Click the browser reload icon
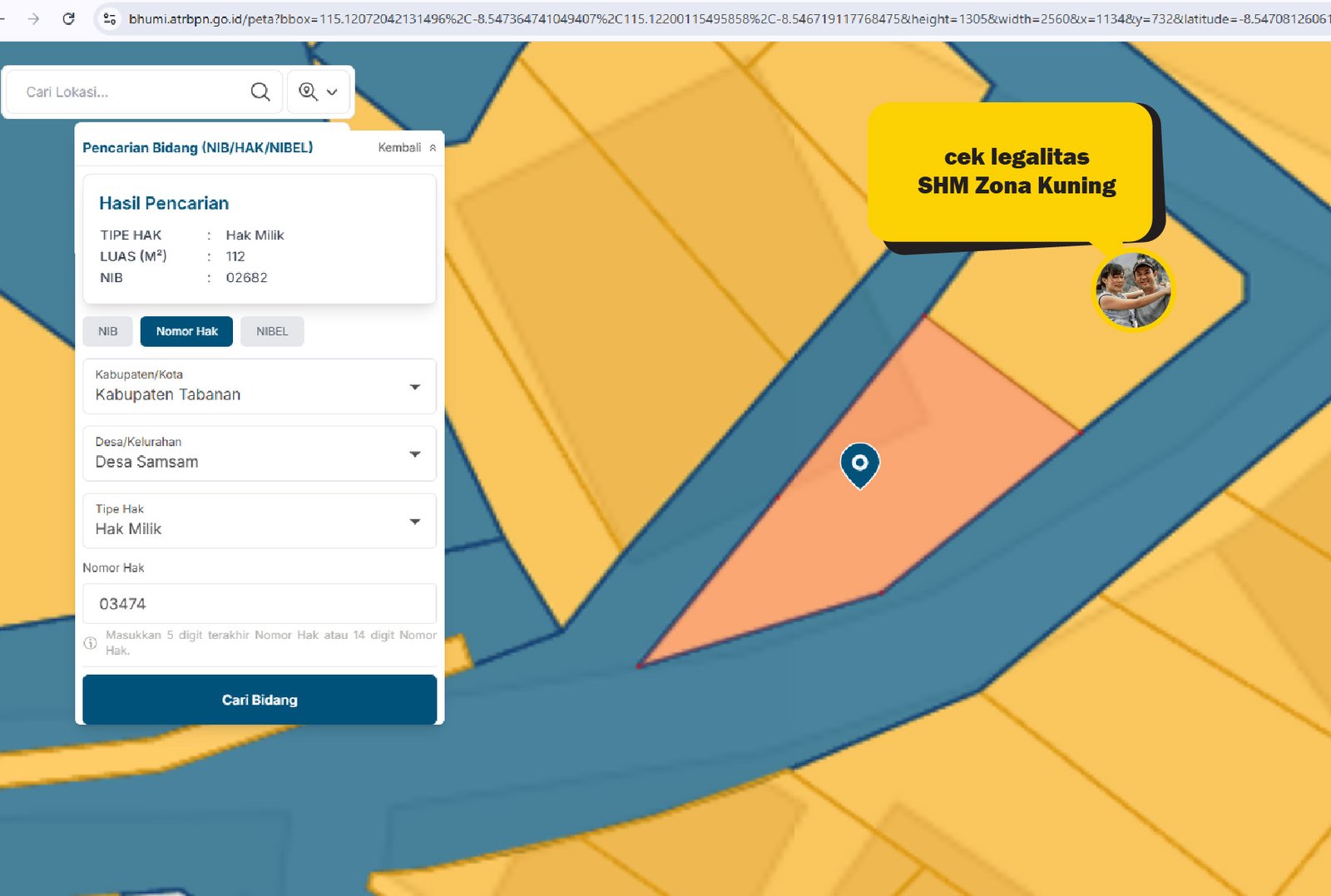The height and width of the screenshot is (896, 1331). (x=68, y=18)
